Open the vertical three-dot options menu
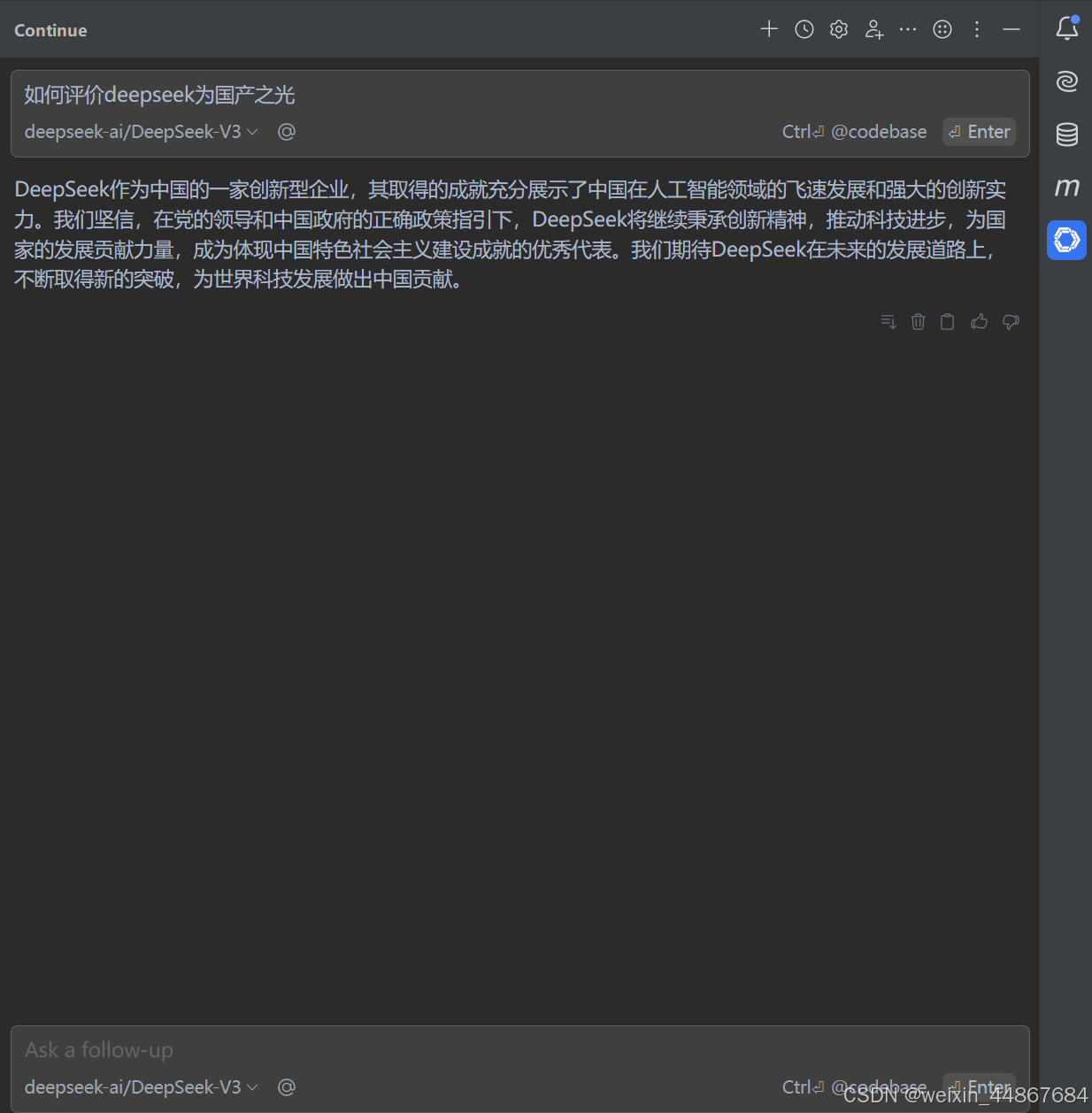1092x1113 pixels. 977,29
